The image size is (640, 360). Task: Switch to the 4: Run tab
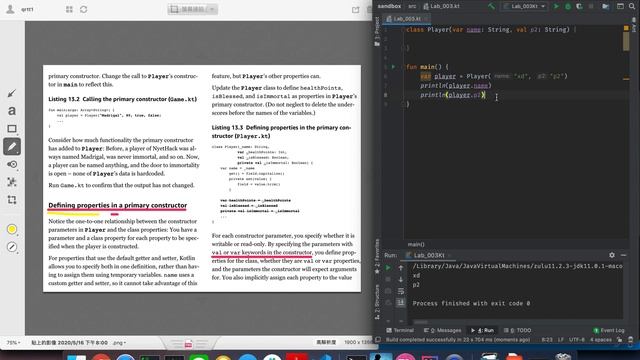coord(482,330)
